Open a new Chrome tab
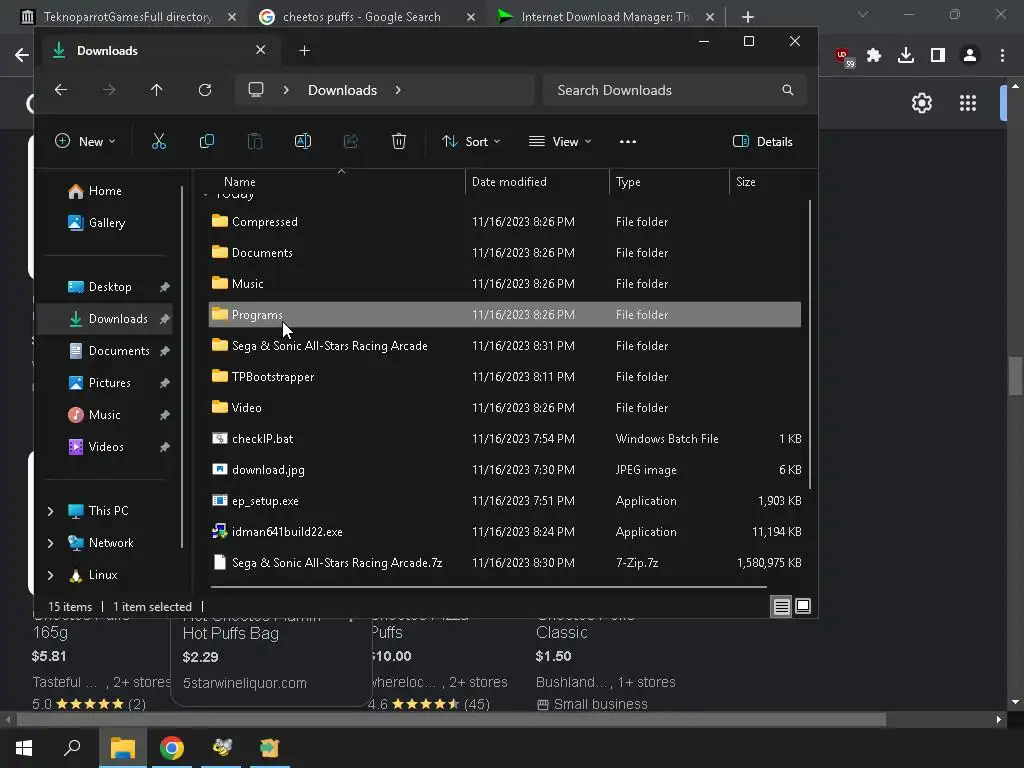 pyautogui.click(x=748, y=17)
